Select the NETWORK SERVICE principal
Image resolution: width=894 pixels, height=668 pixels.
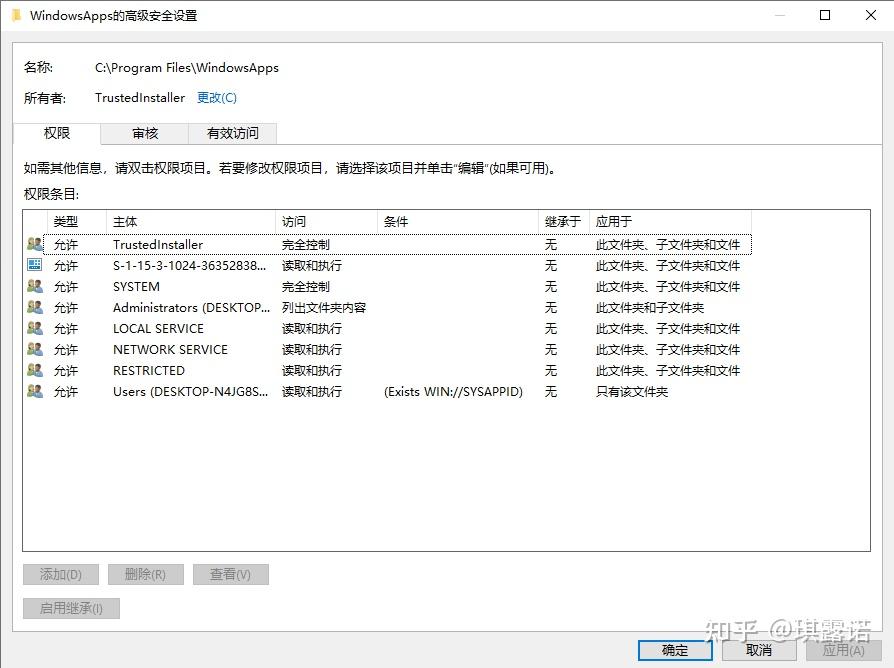click(170, 350)
